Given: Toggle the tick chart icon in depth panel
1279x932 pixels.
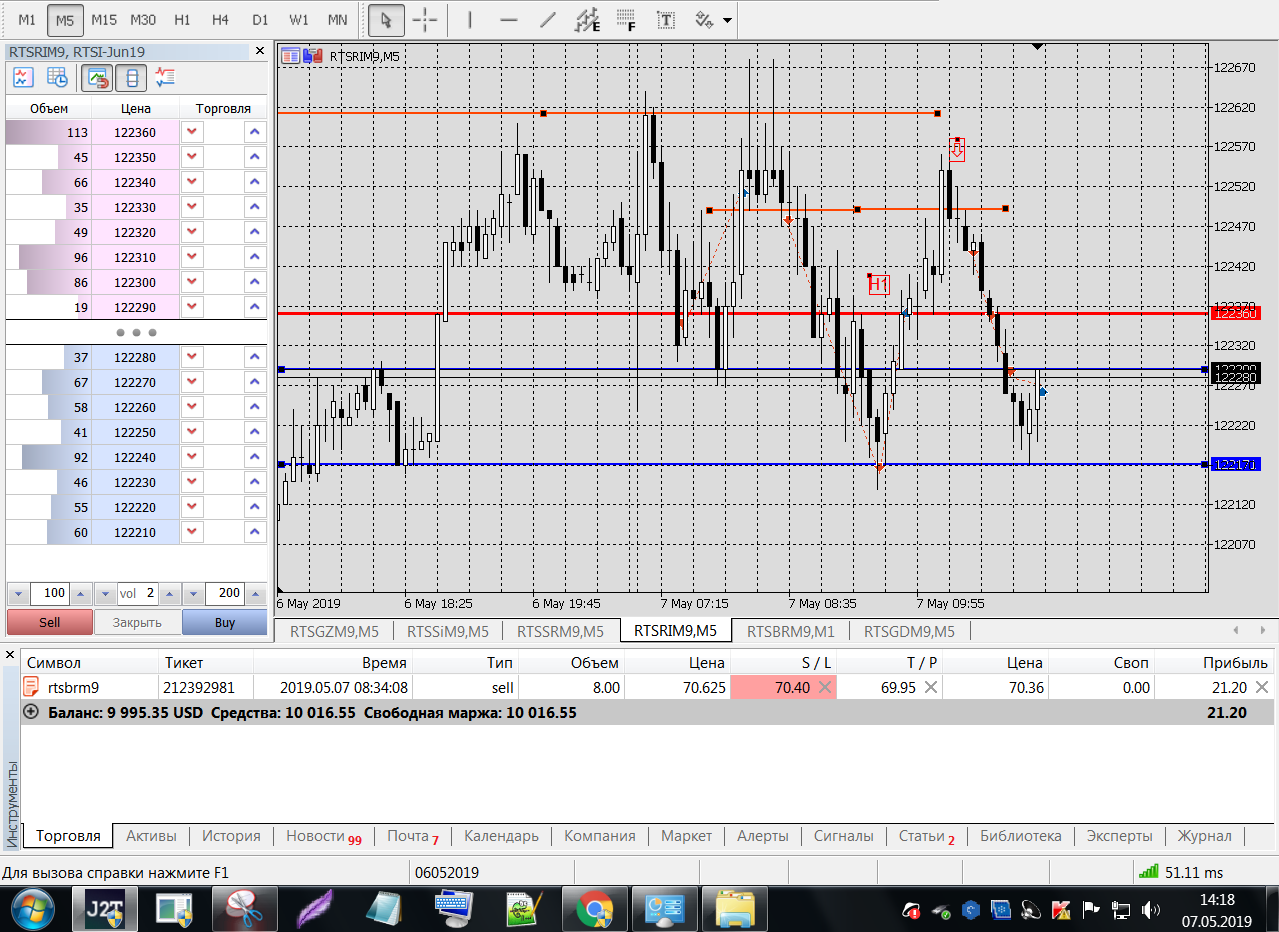Looking at the screenshot, I should 23,77.
